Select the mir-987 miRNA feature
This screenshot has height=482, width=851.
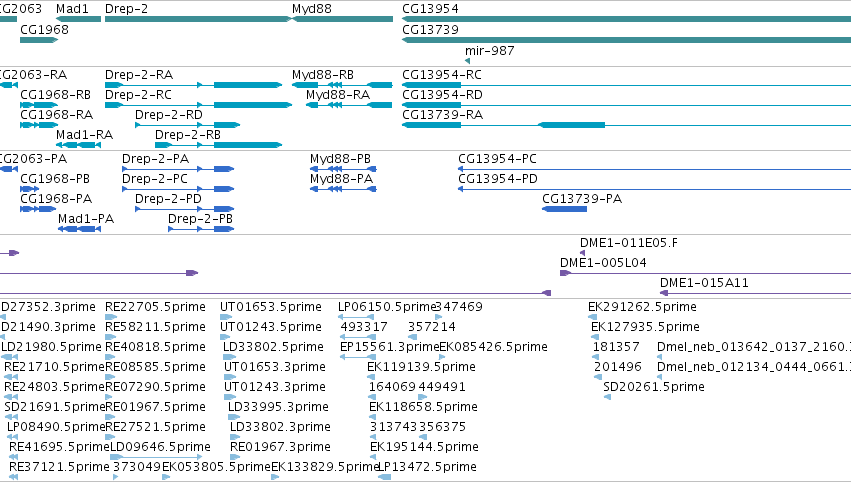coord(467,61)
